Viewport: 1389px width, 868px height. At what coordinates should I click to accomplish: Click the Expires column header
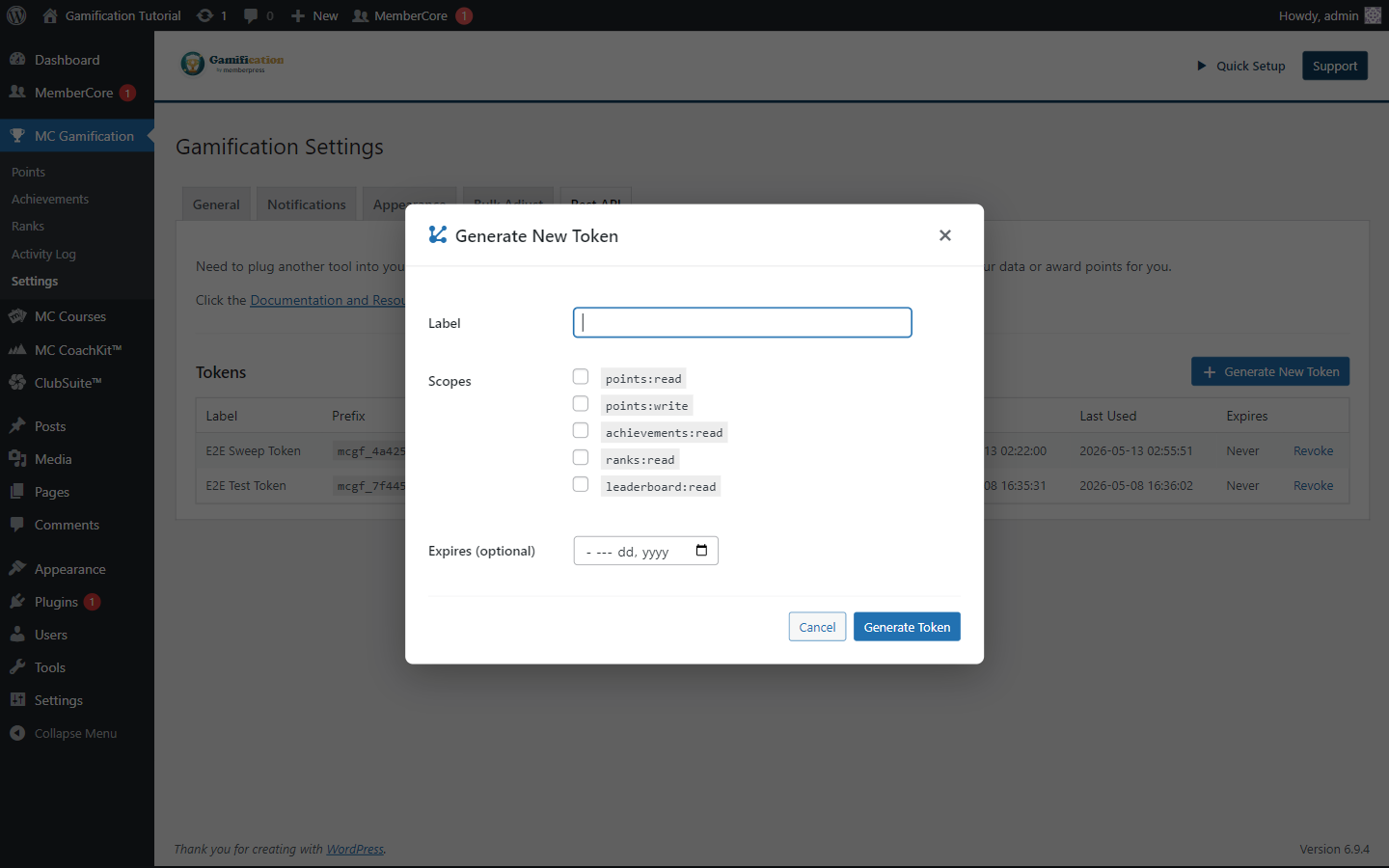[1247, 416]
